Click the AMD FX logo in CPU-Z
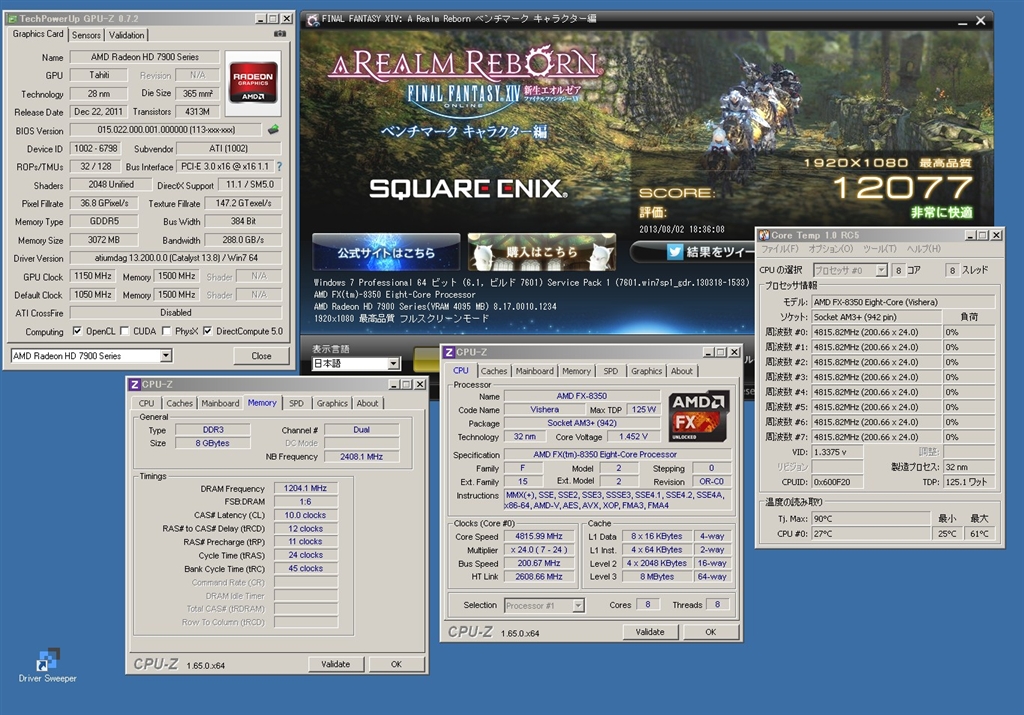Viewport: 1024px width, 715px height. [698, 416]
